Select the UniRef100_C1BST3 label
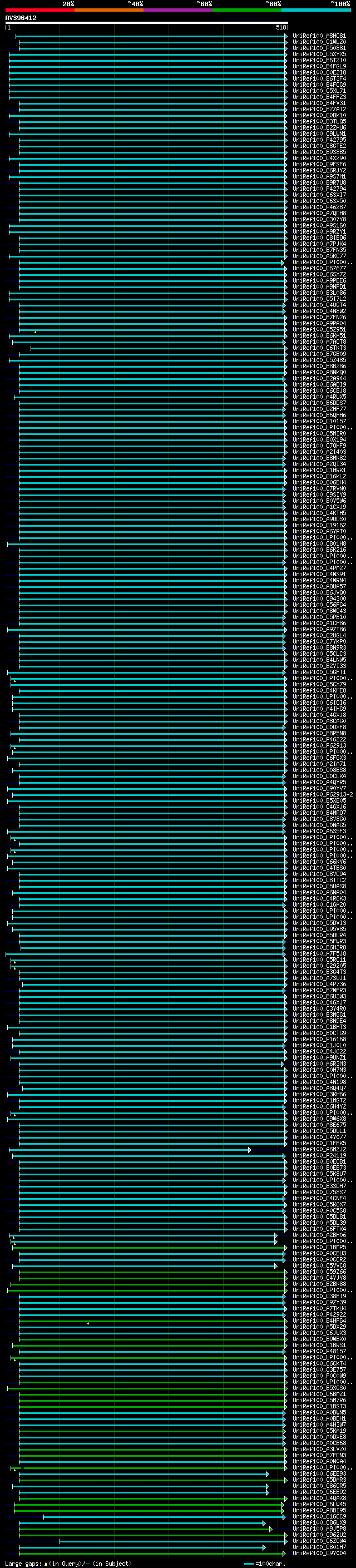The height and width of the screenshot is (1568, 356). tap(319, 1406)
